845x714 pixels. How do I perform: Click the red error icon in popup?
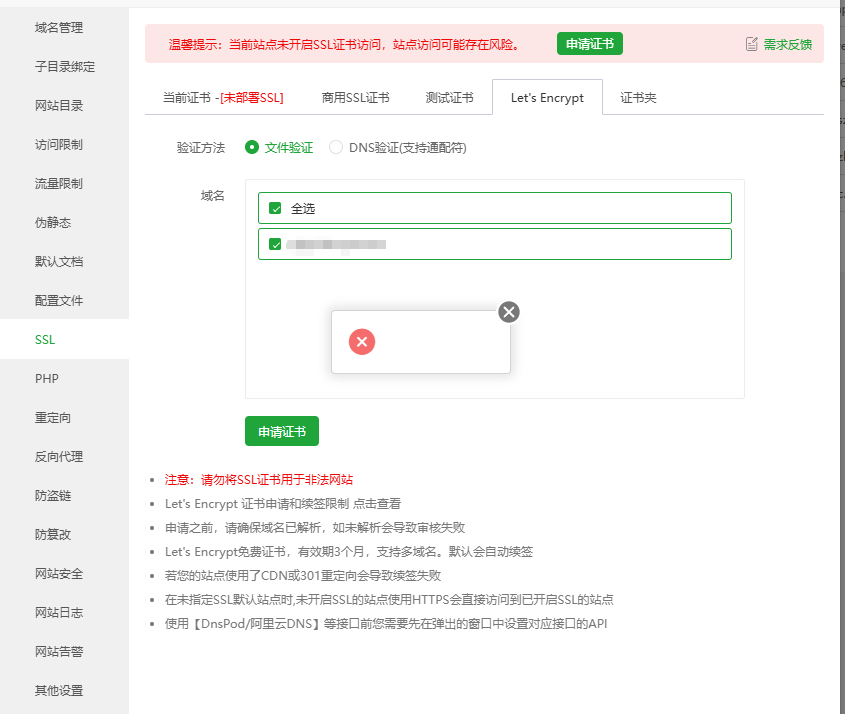pyautogui.click(x=362, y=342)
